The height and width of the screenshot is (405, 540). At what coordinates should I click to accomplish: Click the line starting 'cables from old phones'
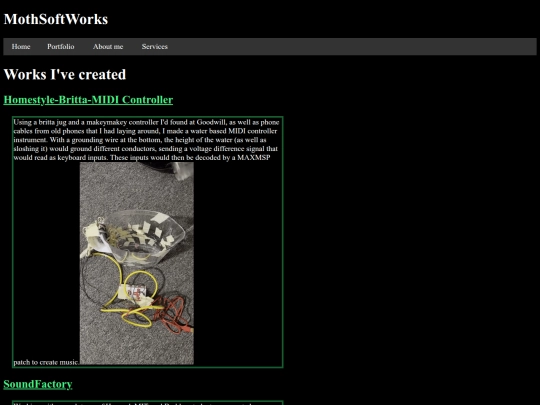coord(145,131)
